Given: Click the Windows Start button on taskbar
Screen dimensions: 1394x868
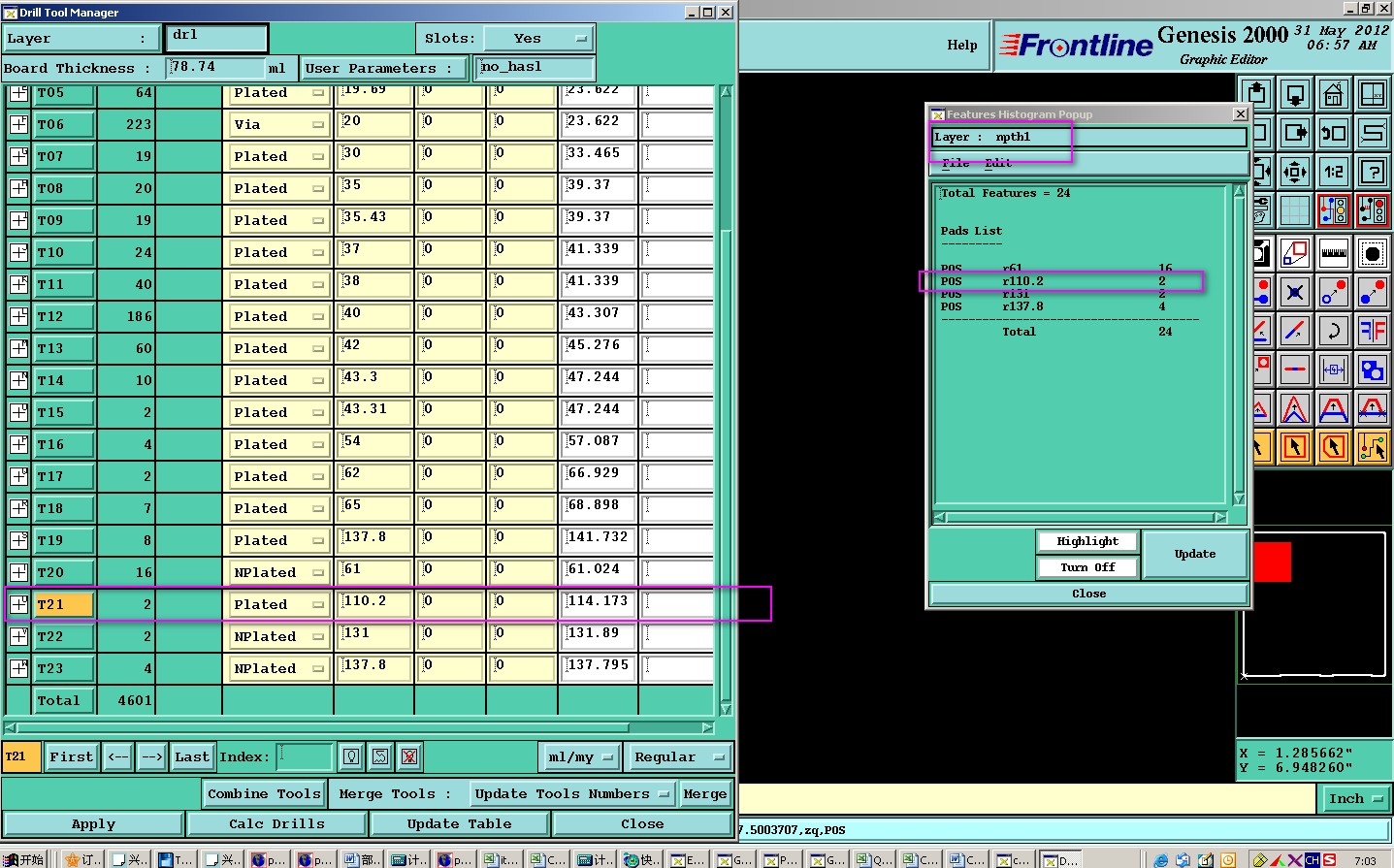Looking at the screenshot, I should point(23,859).
